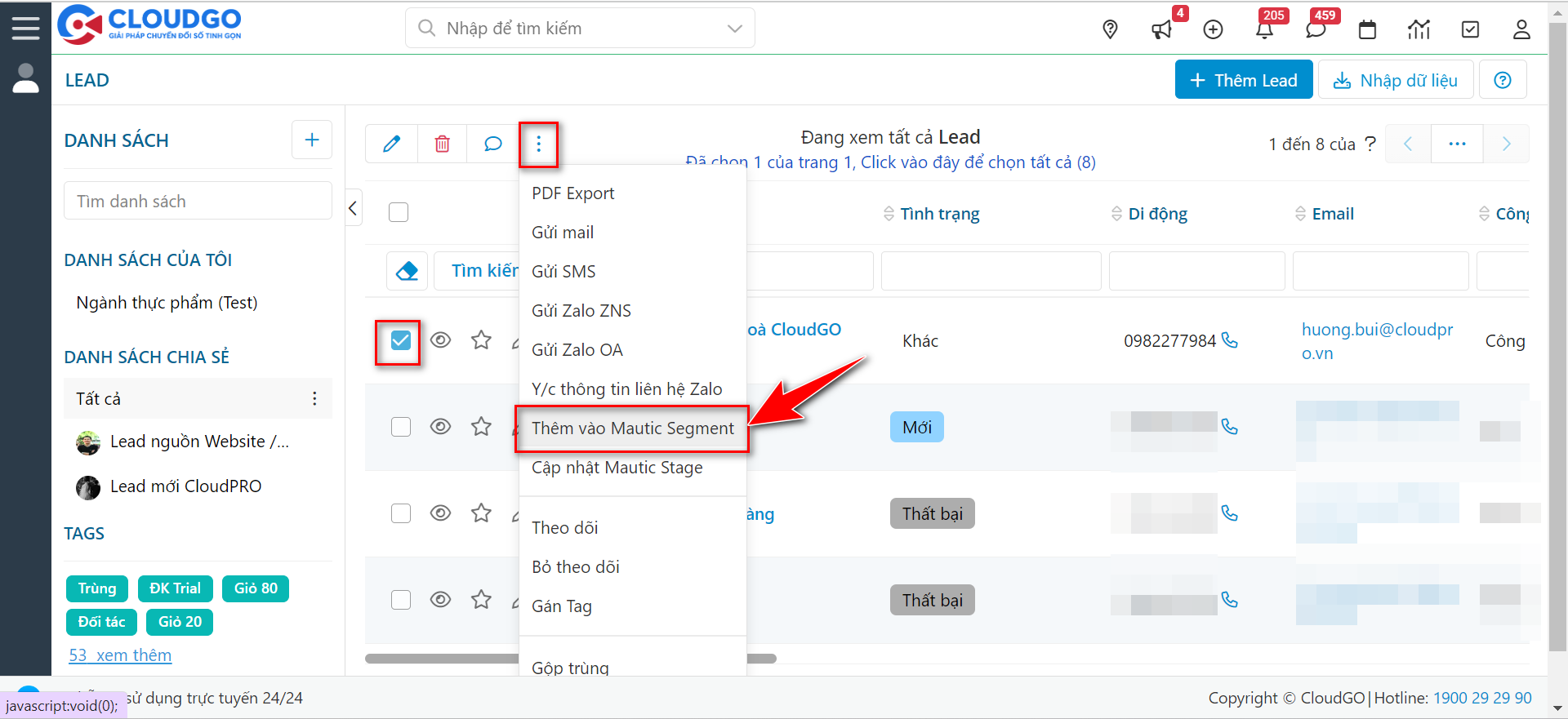This screenshot has width=1568, height=719.
Task: Open the '53 xem thêm' tags link
Action: 120,655
